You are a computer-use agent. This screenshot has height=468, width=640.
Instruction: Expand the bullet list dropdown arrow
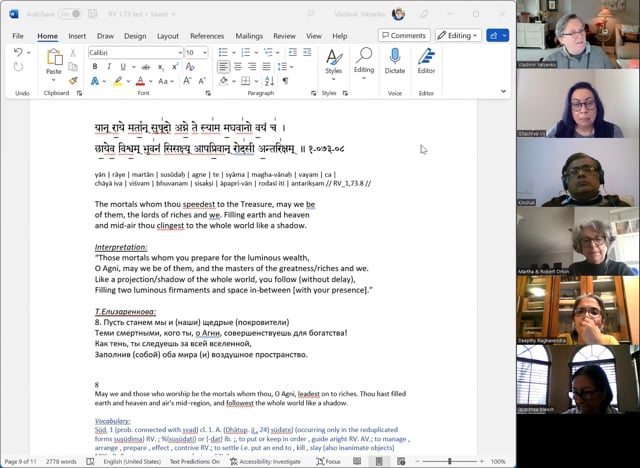(x=234, y=53)
